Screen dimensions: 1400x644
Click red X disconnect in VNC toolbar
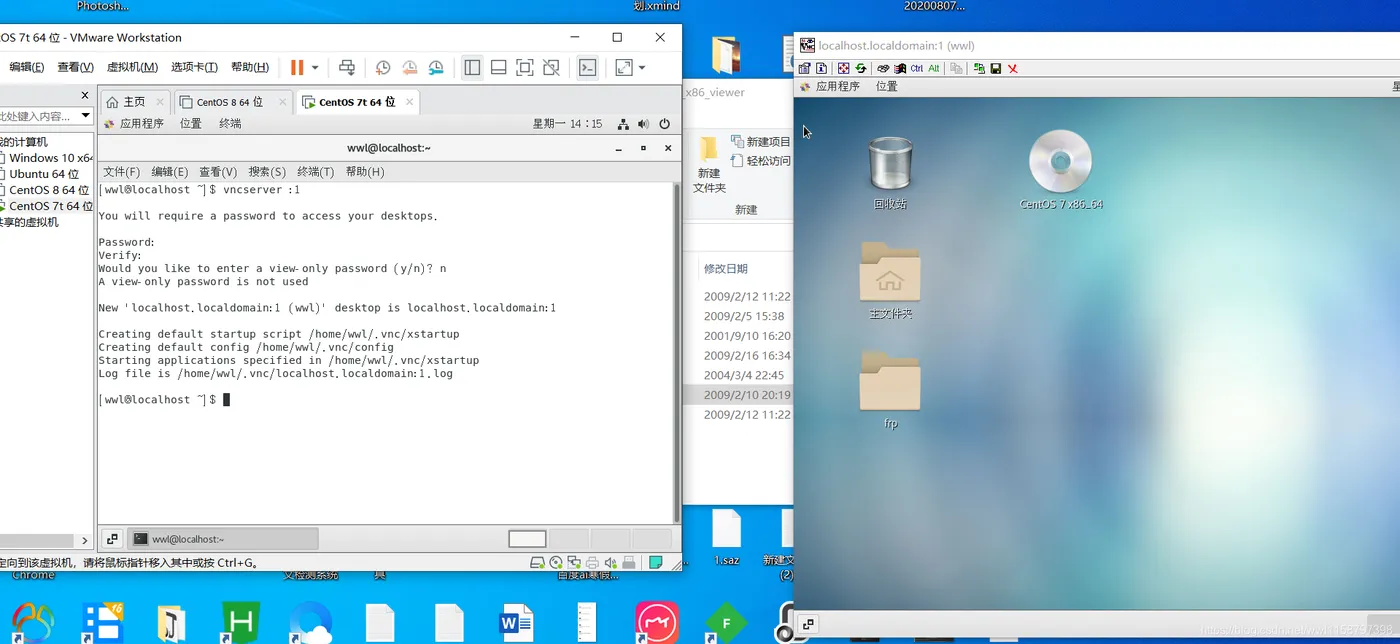pos(1013,68)
